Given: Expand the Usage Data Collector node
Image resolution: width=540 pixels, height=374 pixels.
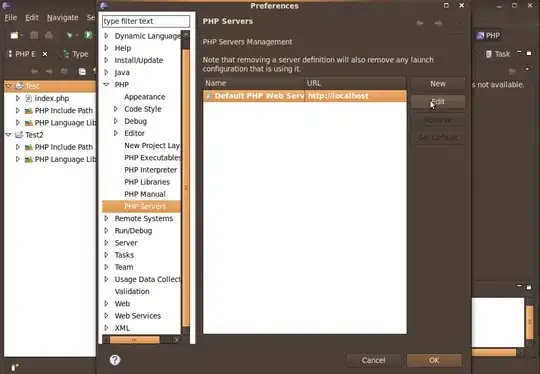Looking at the screenshot, I should 106,279.
